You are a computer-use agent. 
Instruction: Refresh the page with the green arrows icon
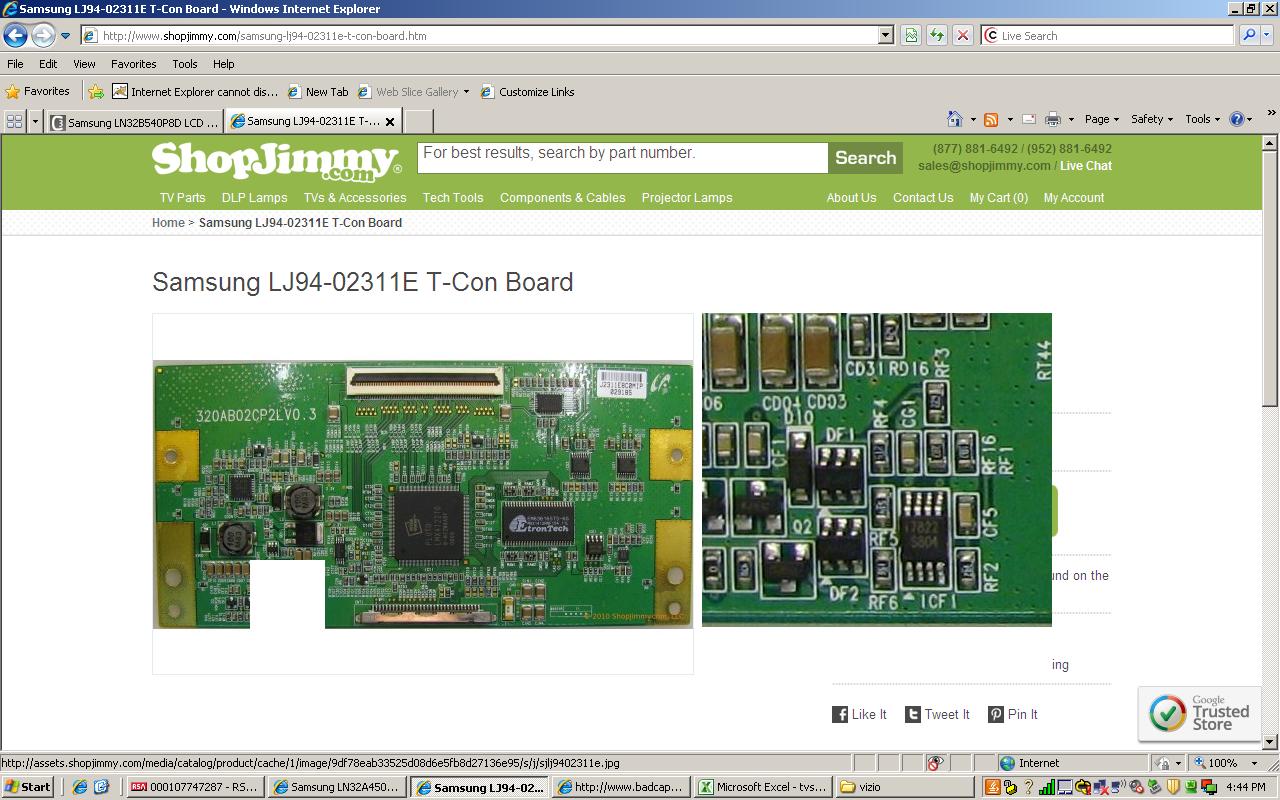pyautogui.click(x=937, y=36)
